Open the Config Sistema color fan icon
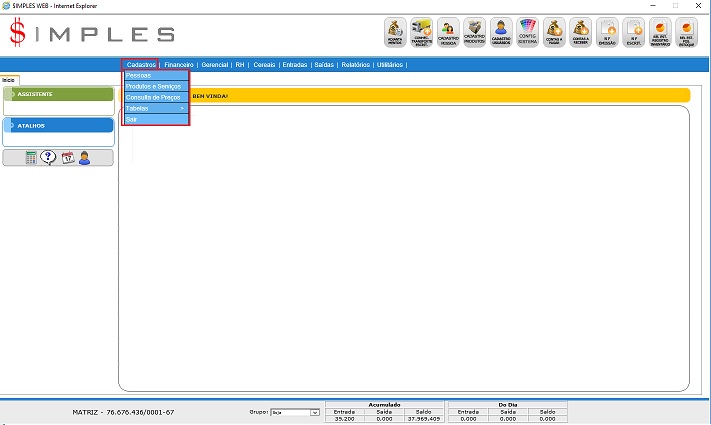Screen dimensions: 711x425 (x=528, y=32)
